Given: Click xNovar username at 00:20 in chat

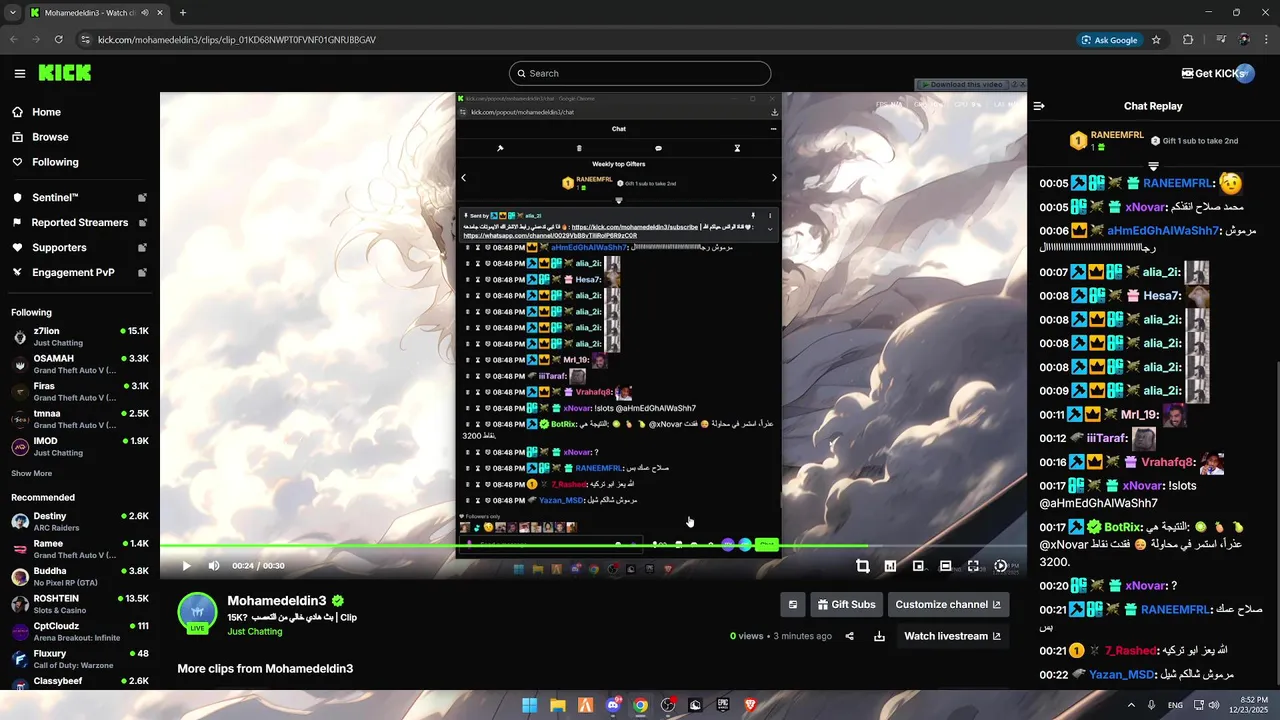Looking at the screenshot, I should [x=1144, y=586].
